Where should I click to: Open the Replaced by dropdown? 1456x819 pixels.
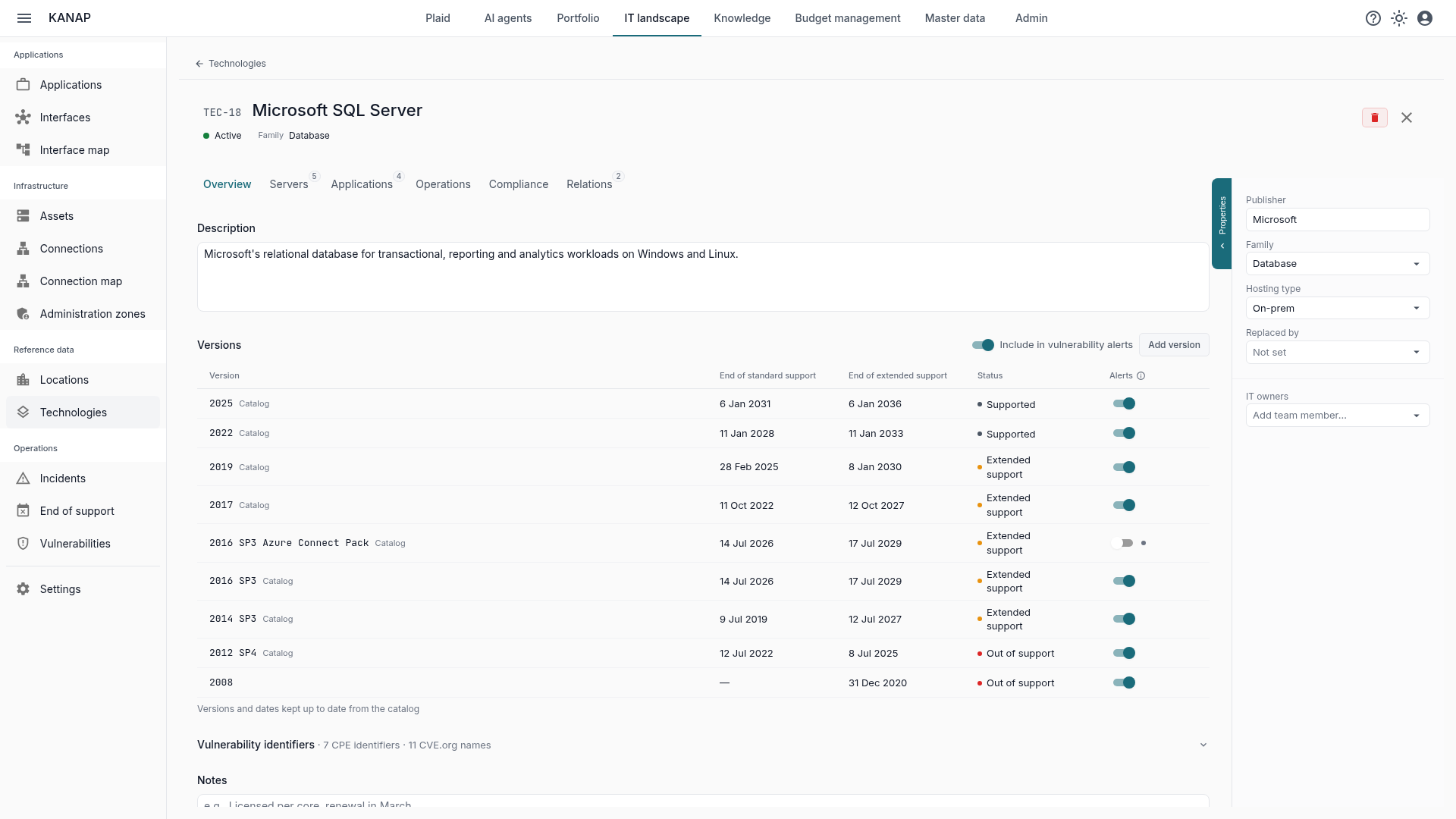tap(1338, 353)
